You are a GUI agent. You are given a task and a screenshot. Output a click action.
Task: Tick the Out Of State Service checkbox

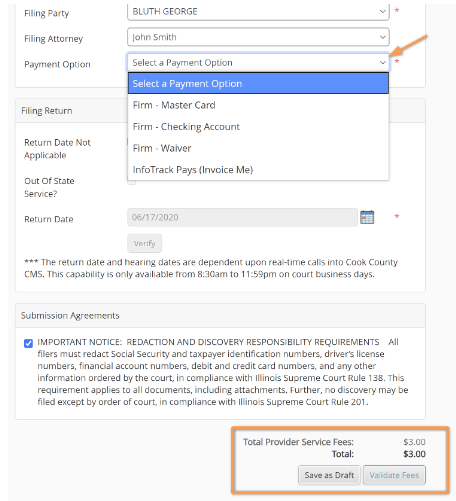click(132, 181)
